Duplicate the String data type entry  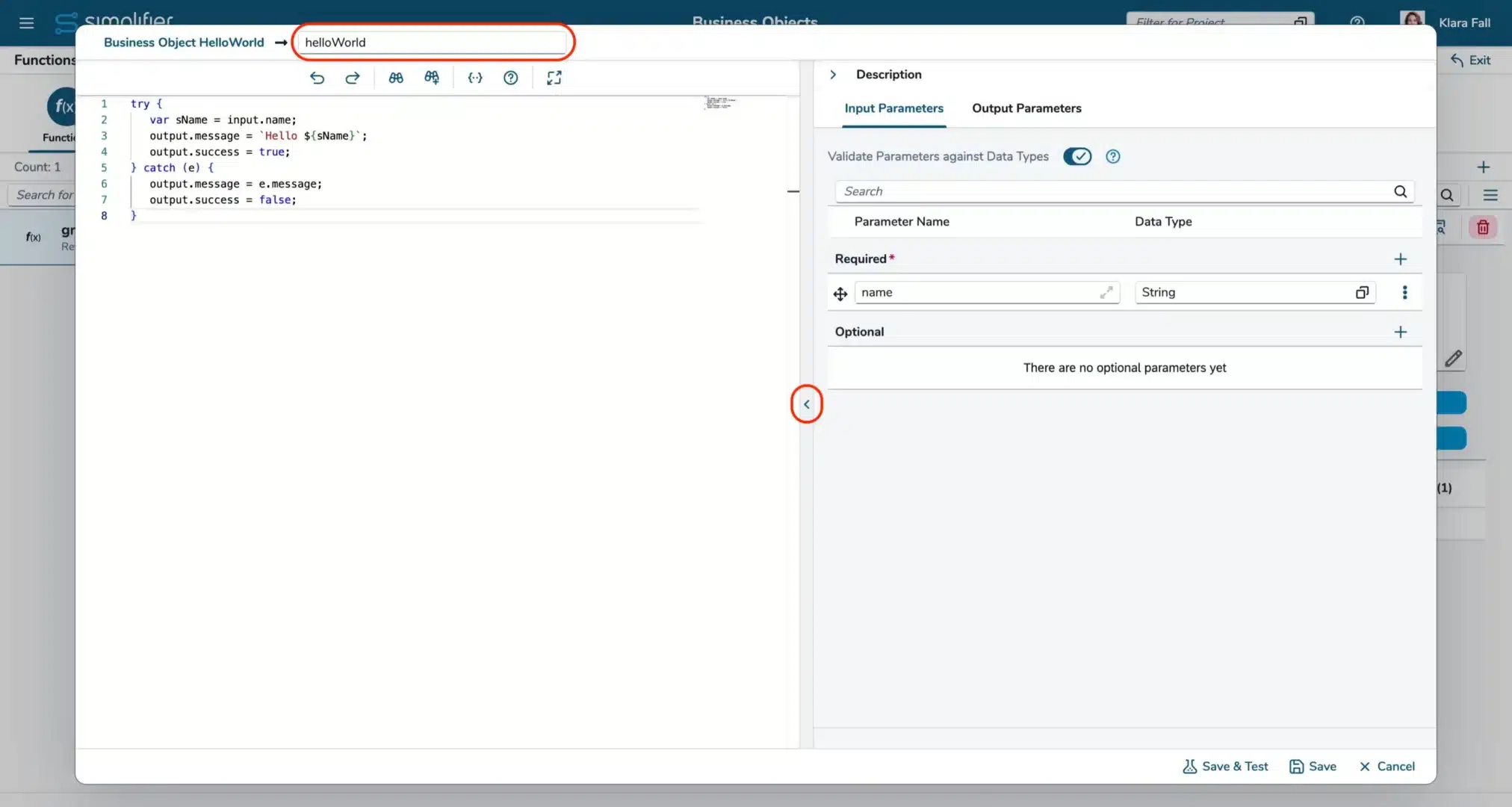point(1363,292)
